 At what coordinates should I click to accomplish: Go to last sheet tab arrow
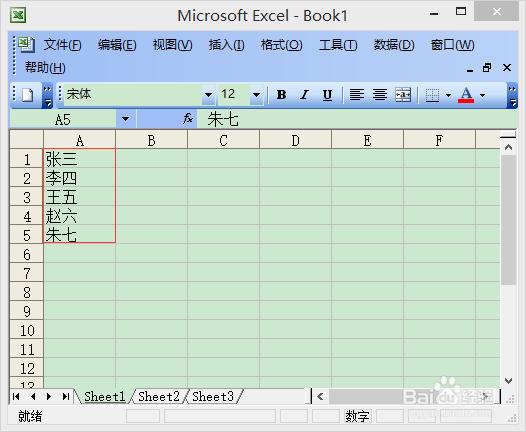(66, 396)
